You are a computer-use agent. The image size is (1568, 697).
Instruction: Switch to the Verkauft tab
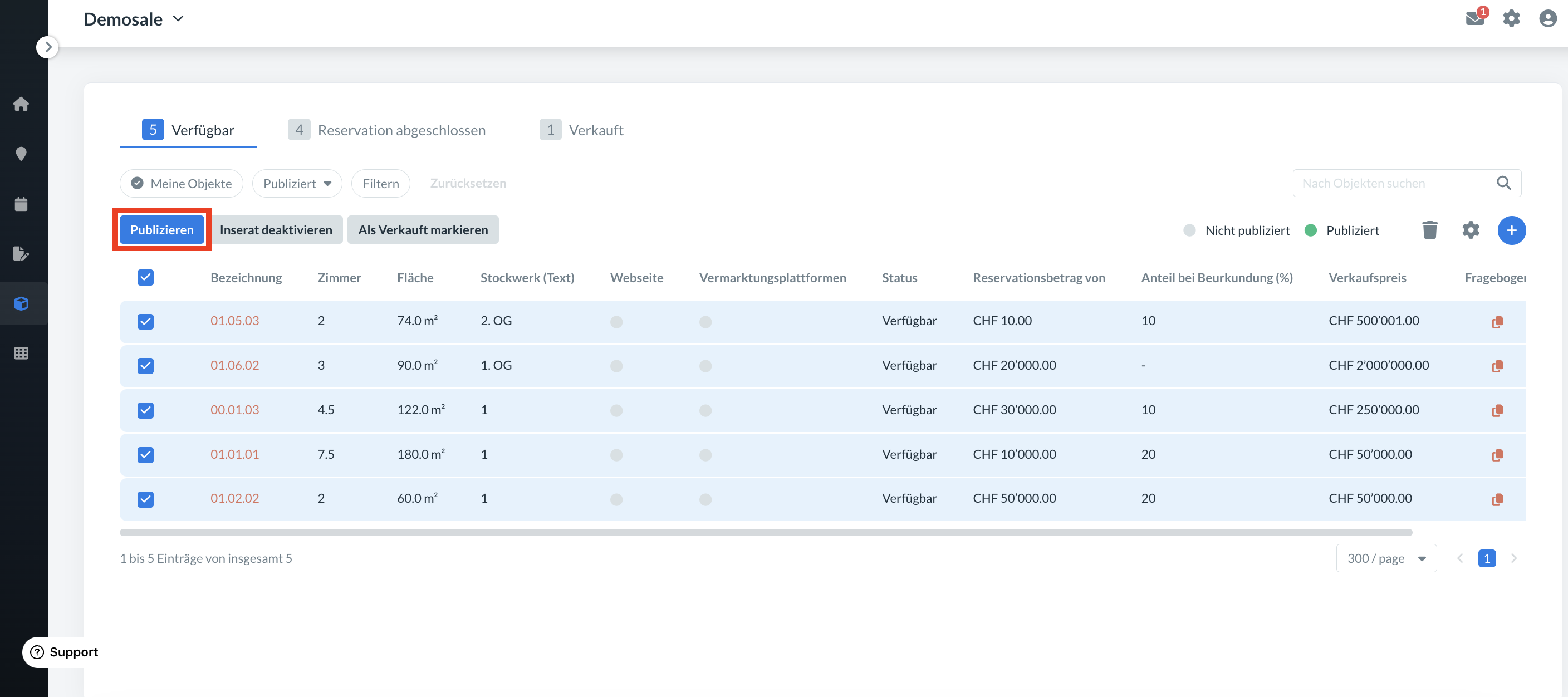pyautogui.click(x=581, y=130)
